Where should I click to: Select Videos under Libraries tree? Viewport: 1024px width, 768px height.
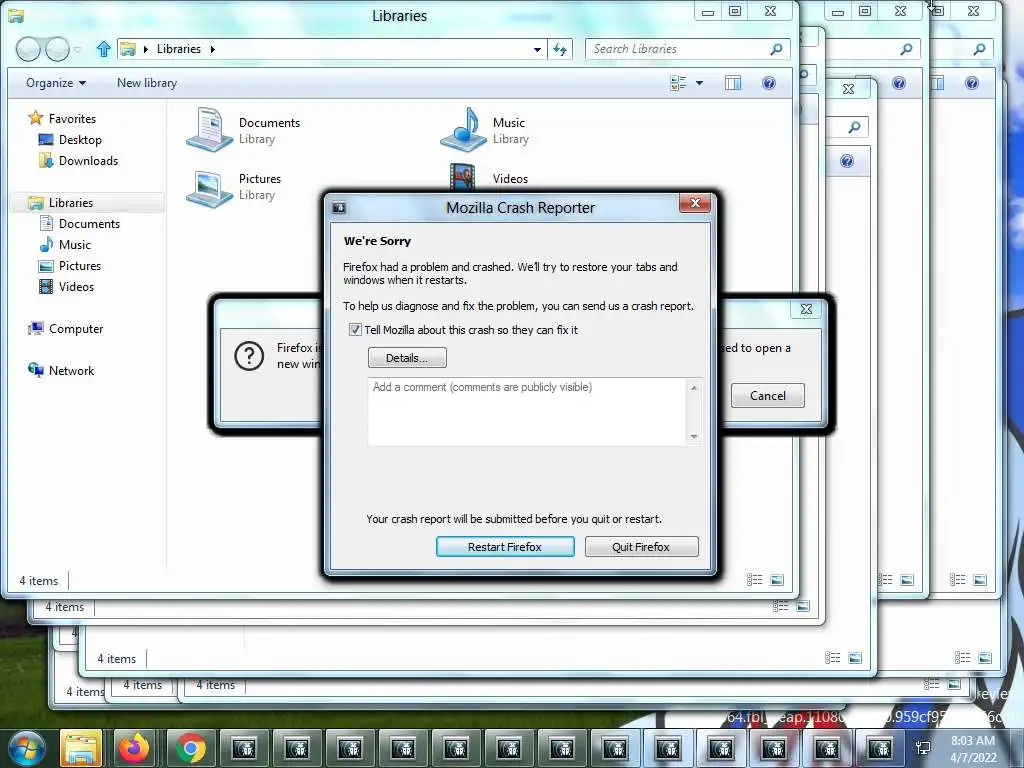pyautogui.click(x=67, y=286)
